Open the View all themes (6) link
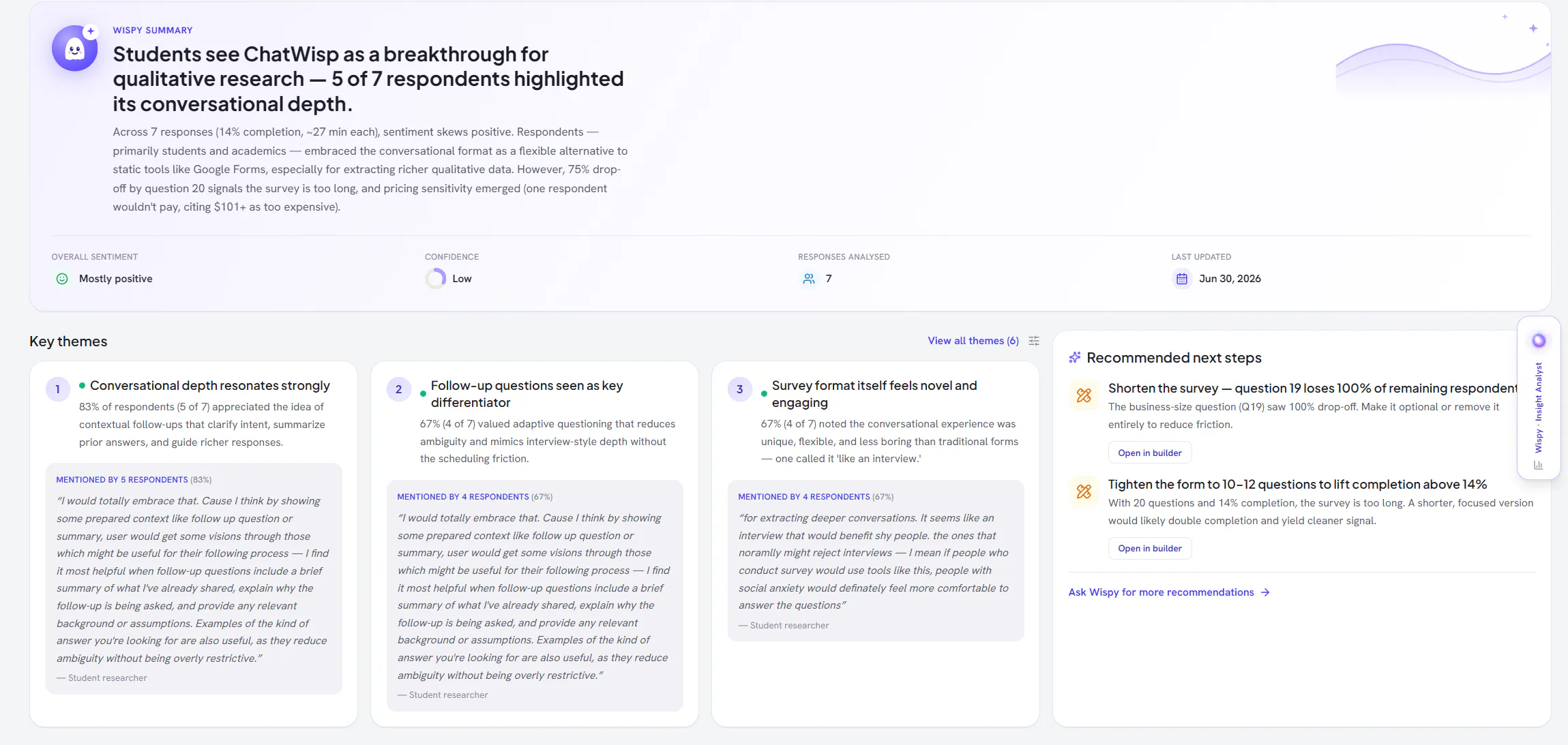This screenshot has width=1568, height=745. coord(973,341)
